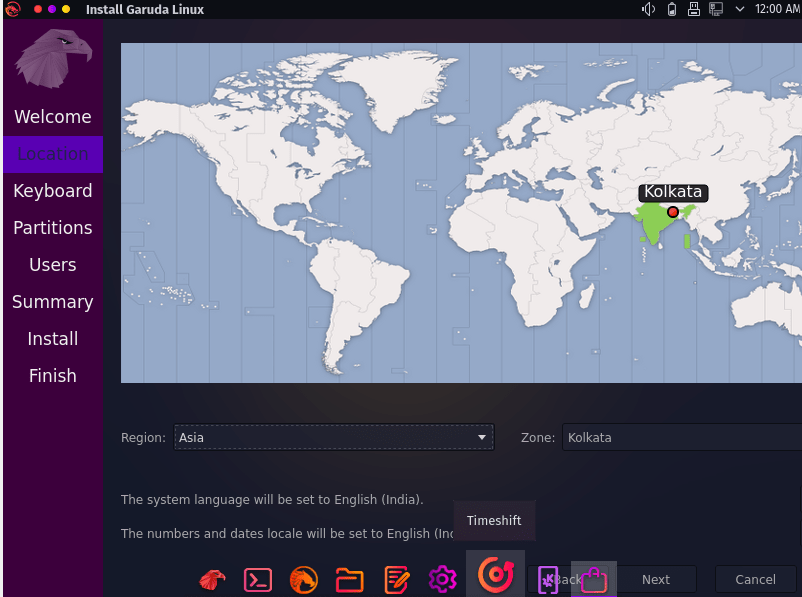Click the red window control dot
Viewport: 802px width, 597px height.
coord(38,9)
